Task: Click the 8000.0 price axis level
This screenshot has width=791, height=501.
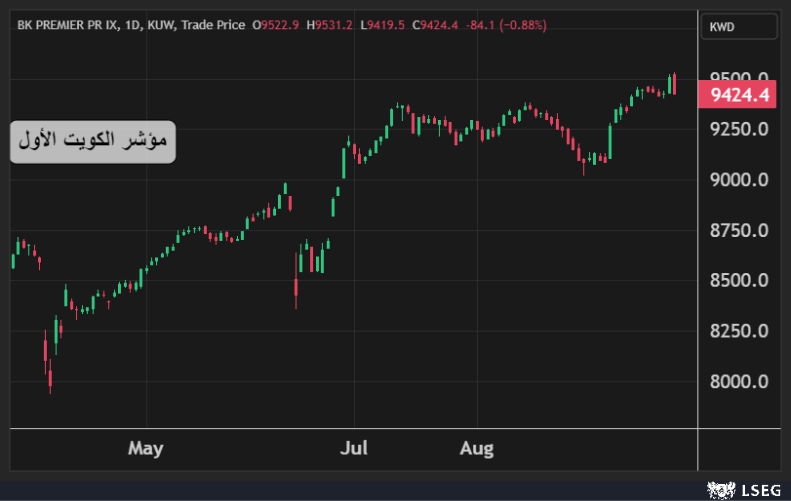Action: click(x=739, y=382)
